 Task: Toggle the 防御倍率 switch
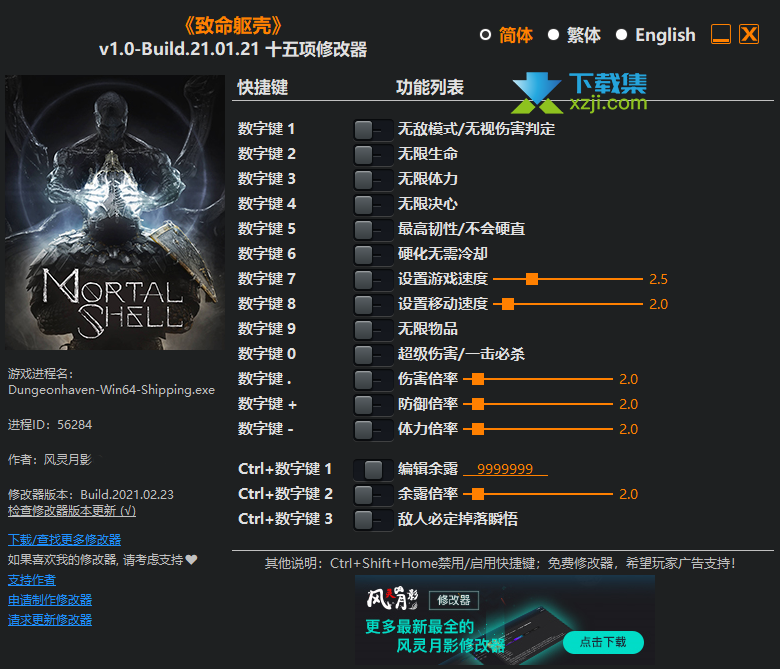tap(373, 405)
